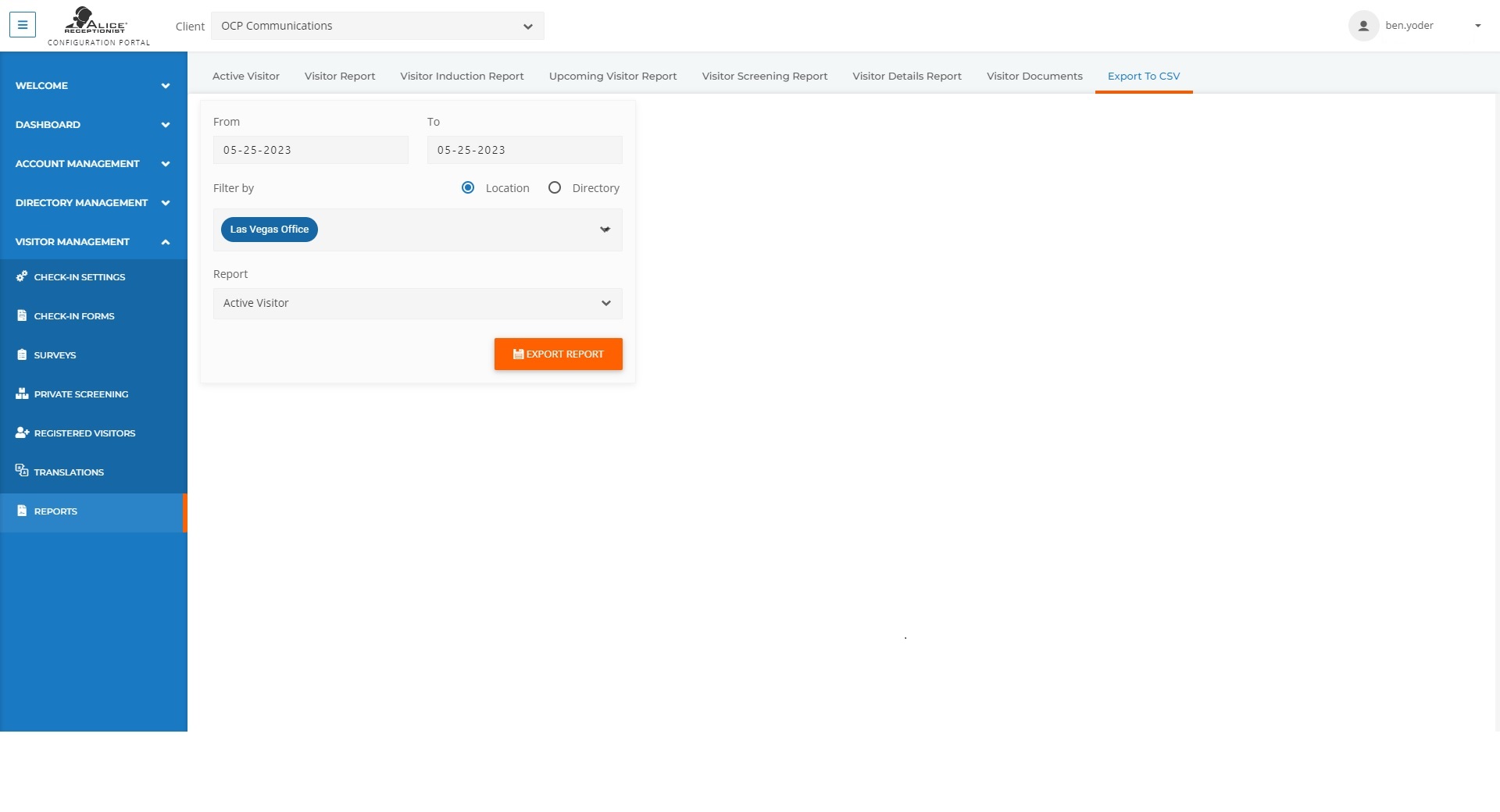Viewport: 1500px width, 812px height.
Task: Switch to the Visitor Report tab
Action: coord(340,77)
